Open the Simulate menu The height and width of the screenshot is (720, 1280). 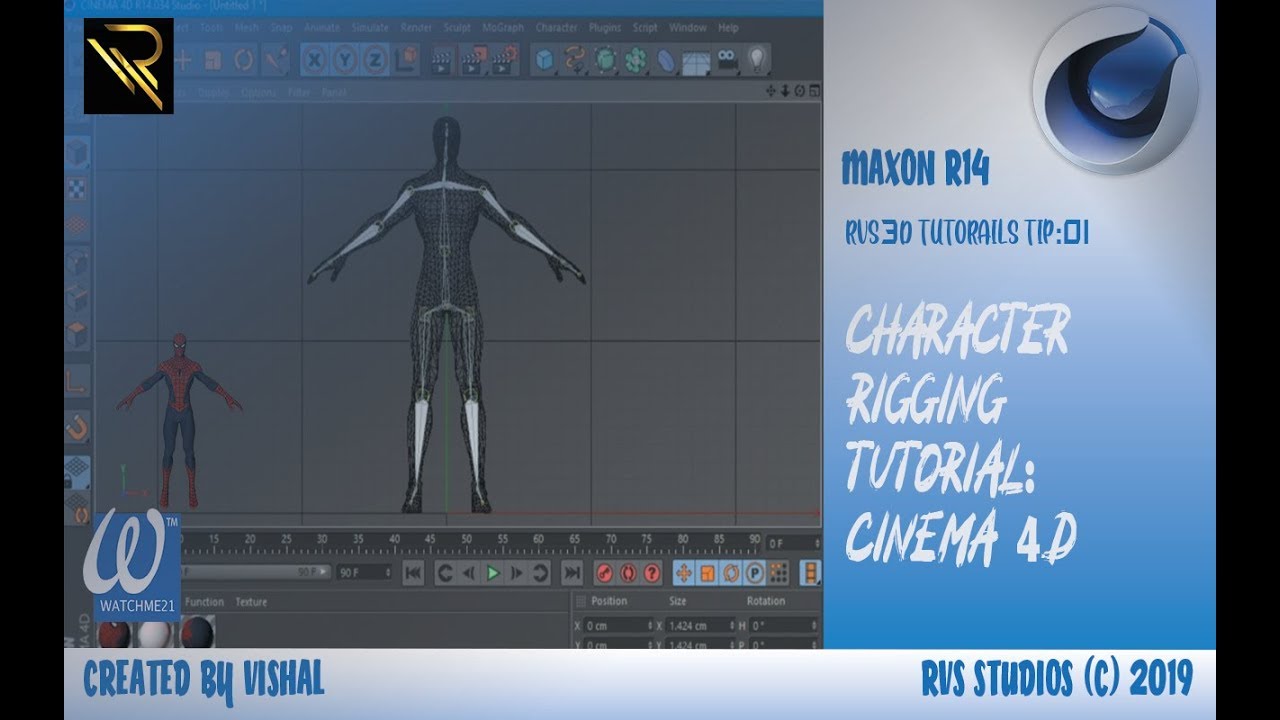click(x=370, y=28)
